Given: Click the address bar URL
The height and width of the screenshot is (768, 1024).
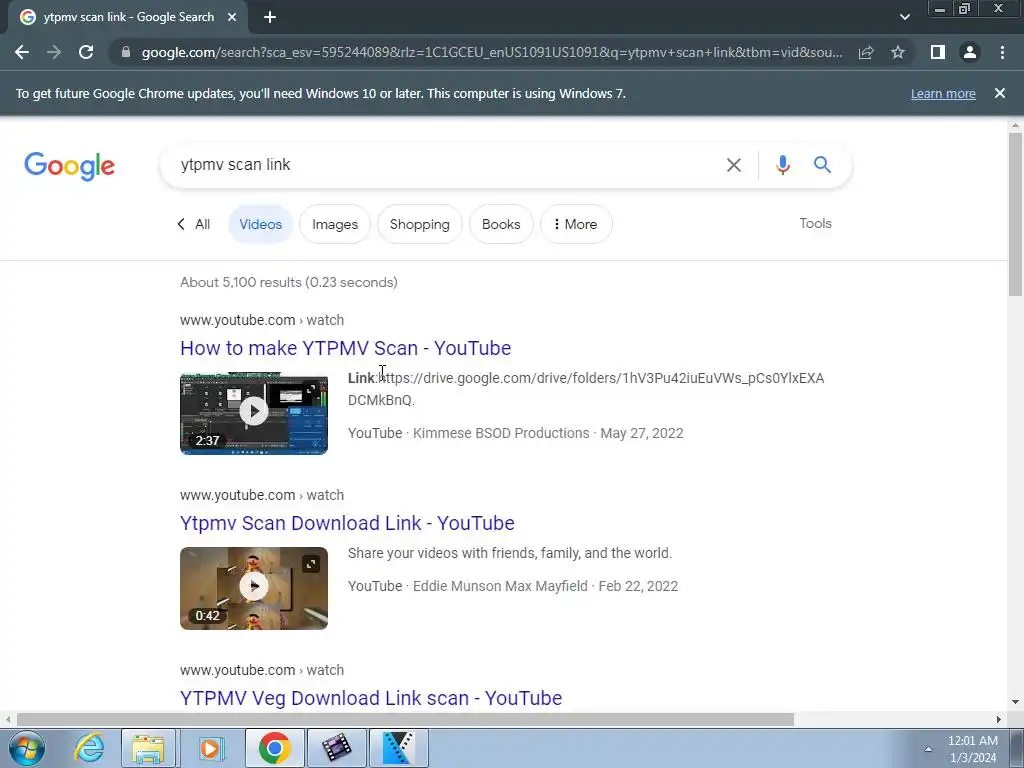Looking at the screenshot, I should [x=491, y=52].
